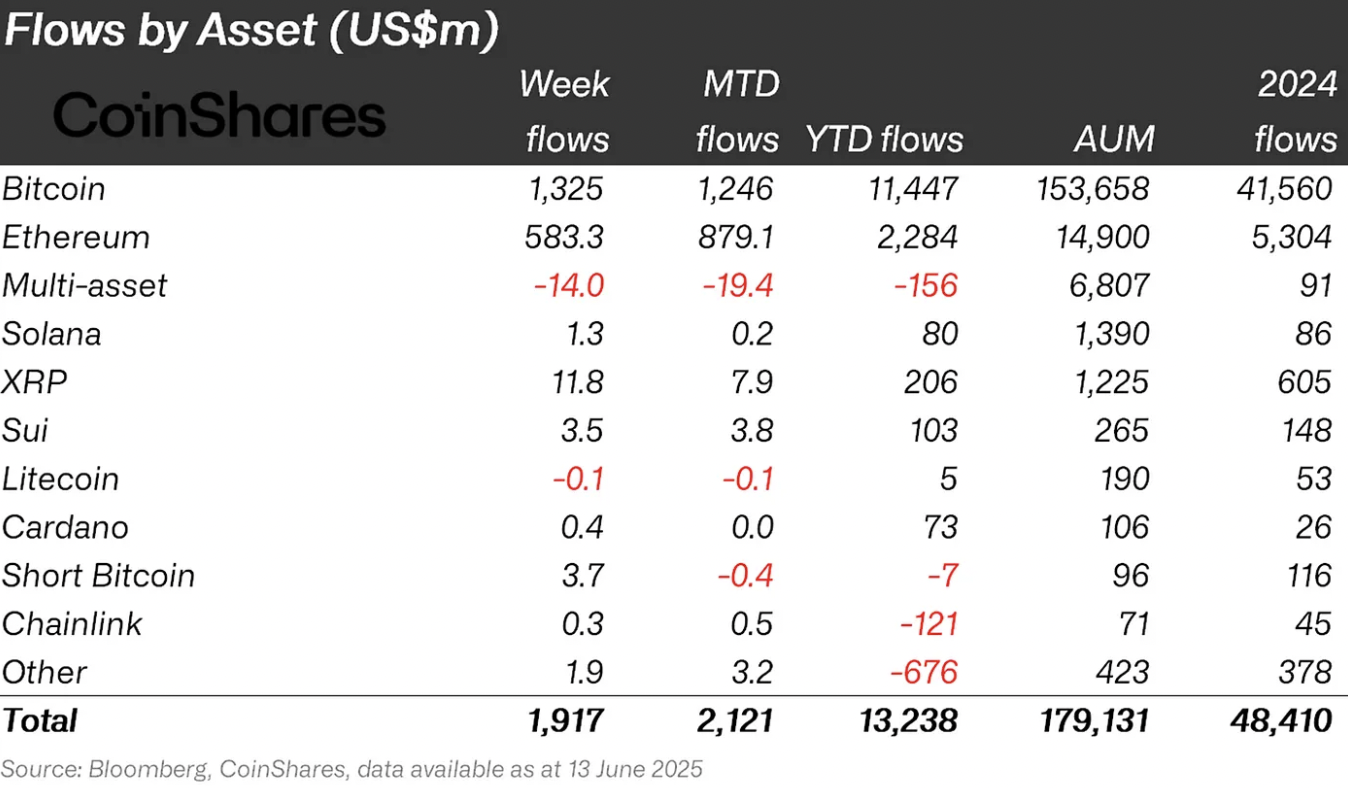Select the Short Bitcoin row label

(x=99, y=575)
